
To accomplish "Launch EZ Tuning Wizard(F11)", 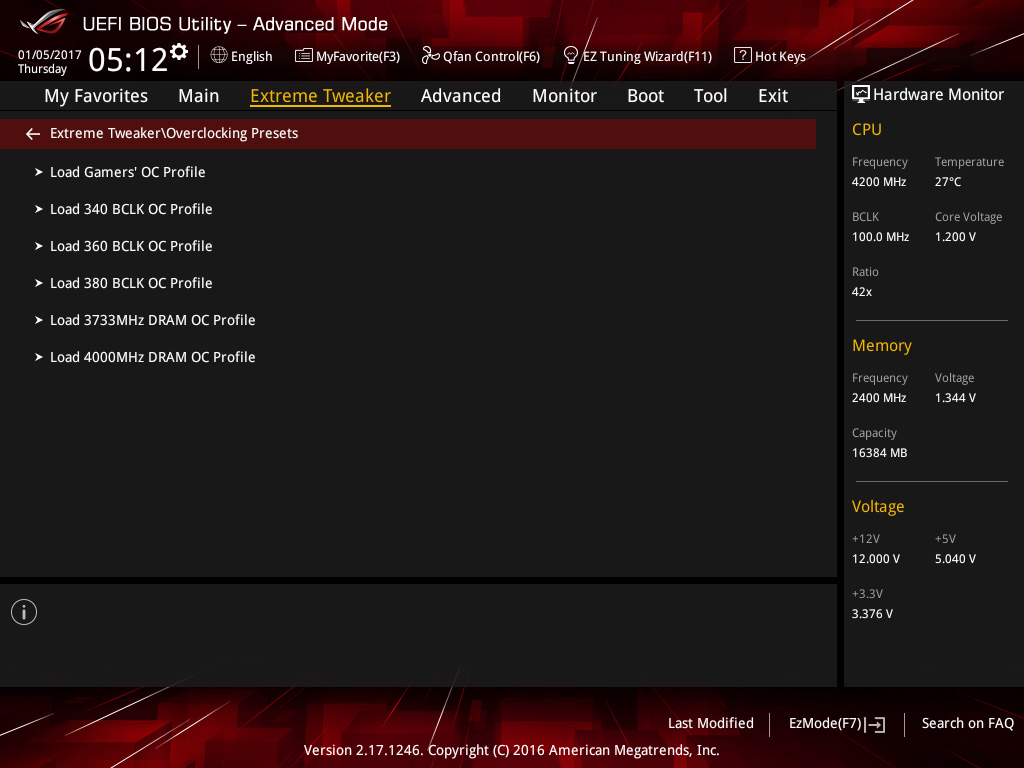I will 647,57.
